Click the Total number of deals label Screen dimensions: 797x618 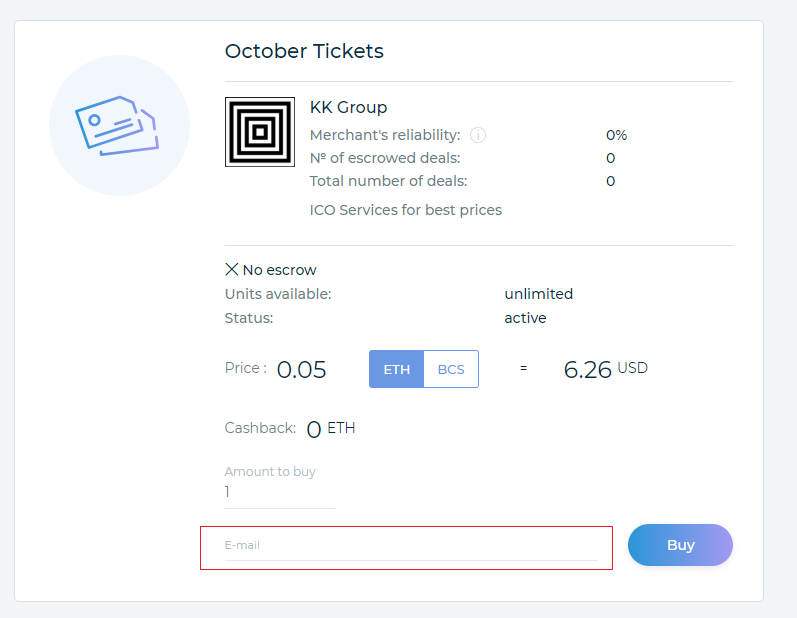click(x=388, y=181)
